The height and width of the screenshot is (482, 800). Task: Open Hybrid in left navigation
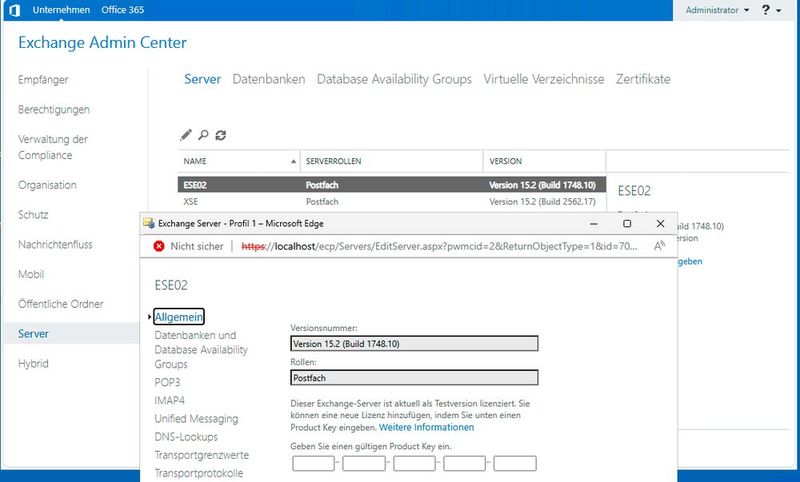[x=33, y=363]
